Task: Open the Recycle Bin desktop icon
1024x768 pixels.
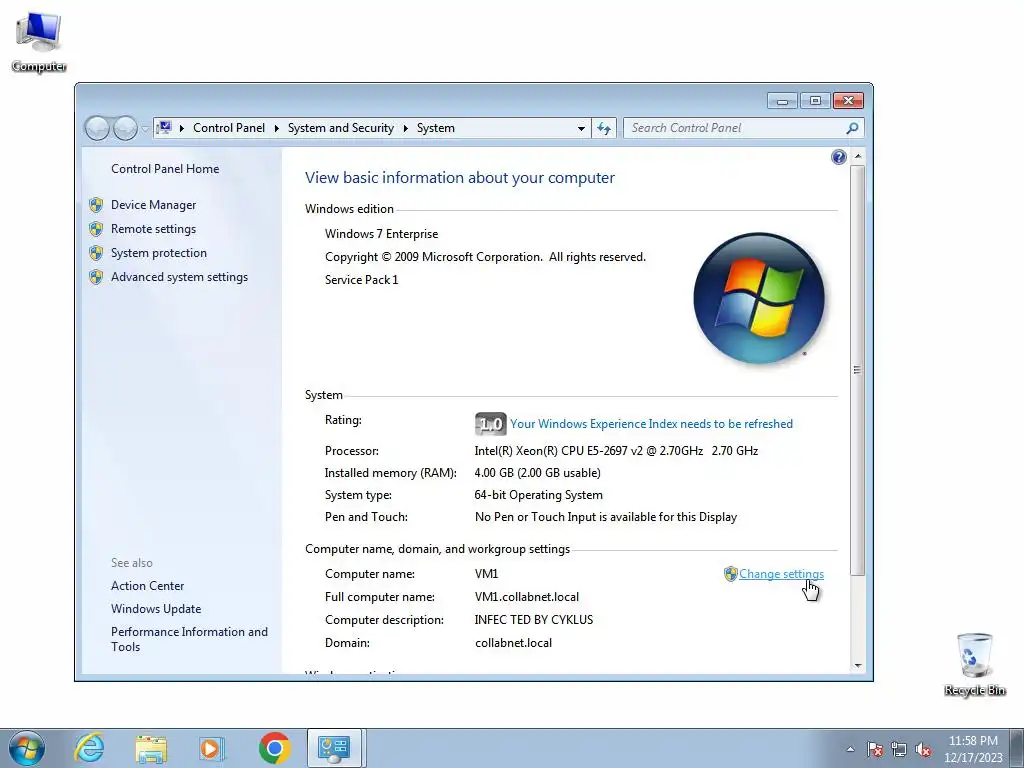Action: click(974, 664)
